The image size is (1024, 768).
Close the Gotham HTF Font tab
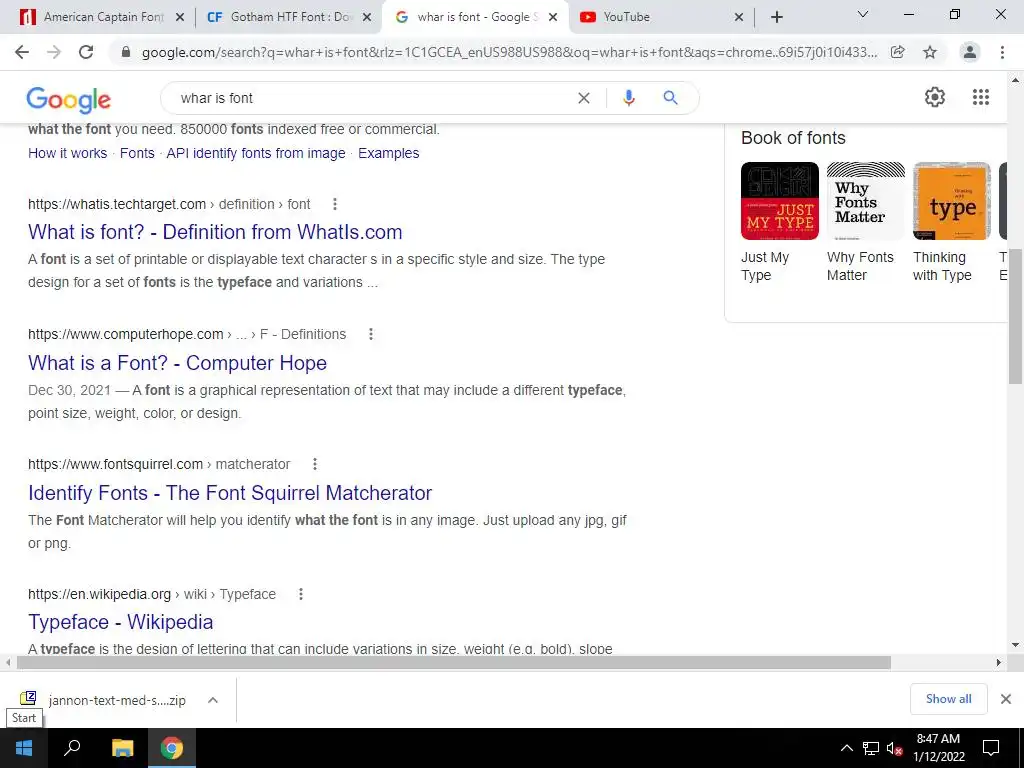pyautogui.click(x=367, y=18)
